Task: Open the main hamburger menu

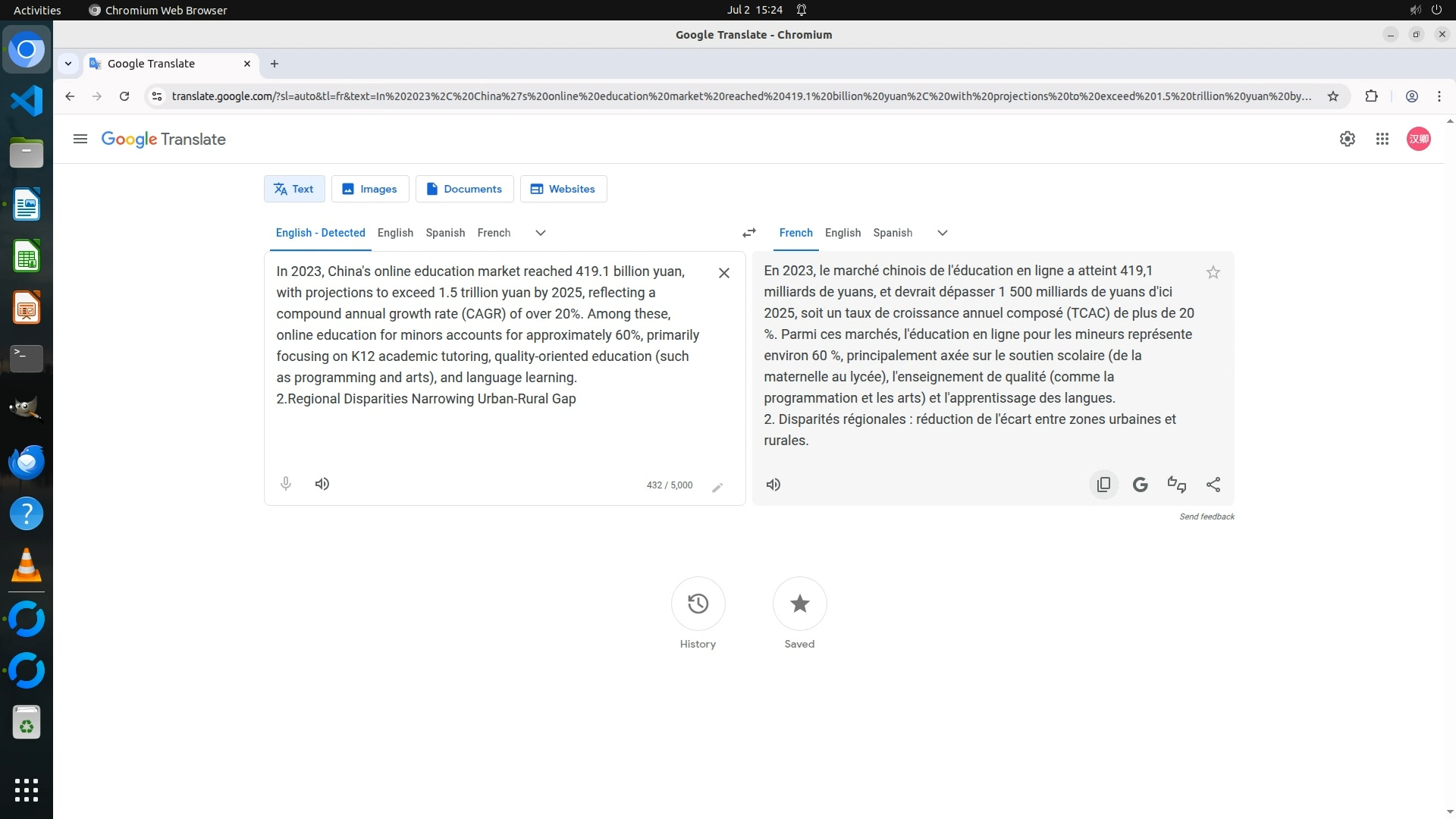Action: click(x=80, y=139)
